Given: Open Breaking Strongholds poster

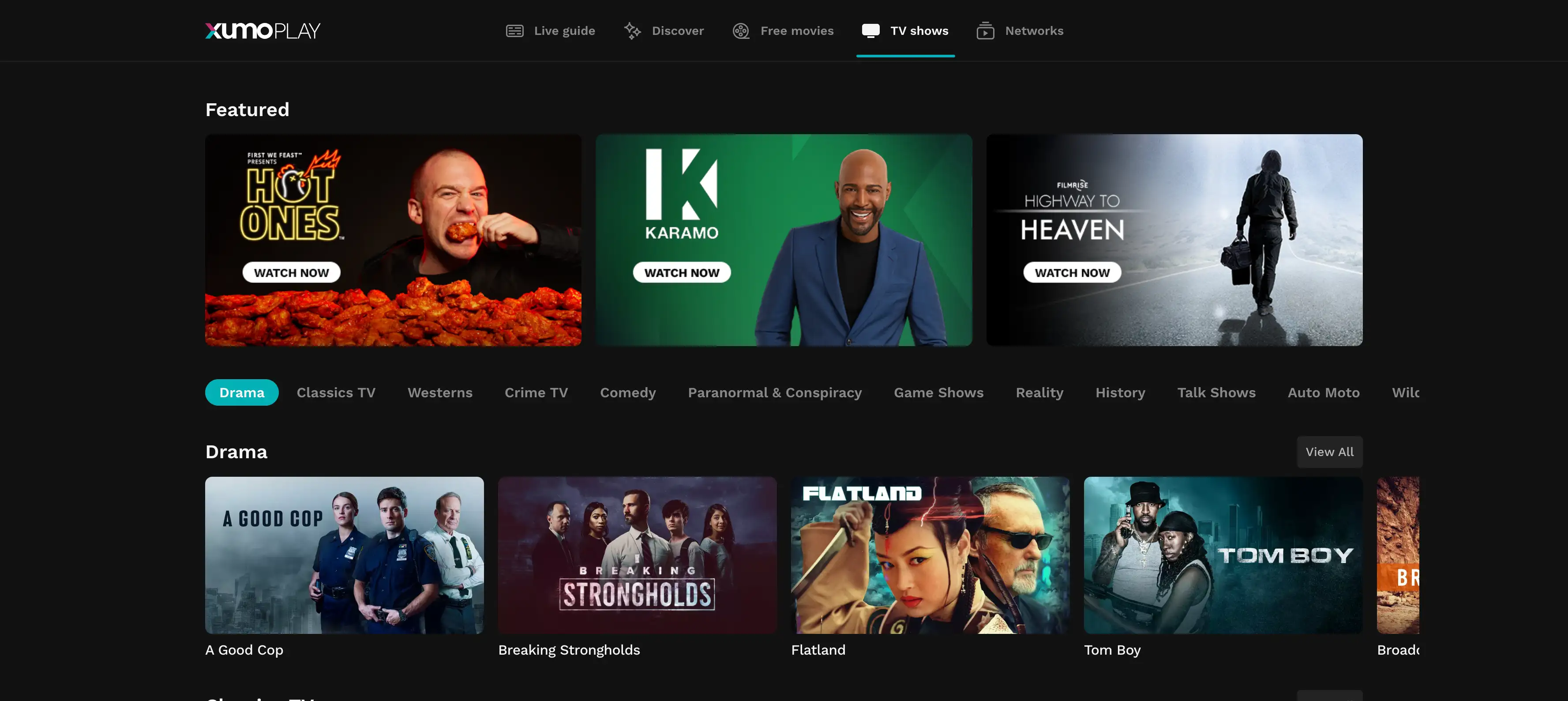Looking at the screenshot, I should point(638,555).
